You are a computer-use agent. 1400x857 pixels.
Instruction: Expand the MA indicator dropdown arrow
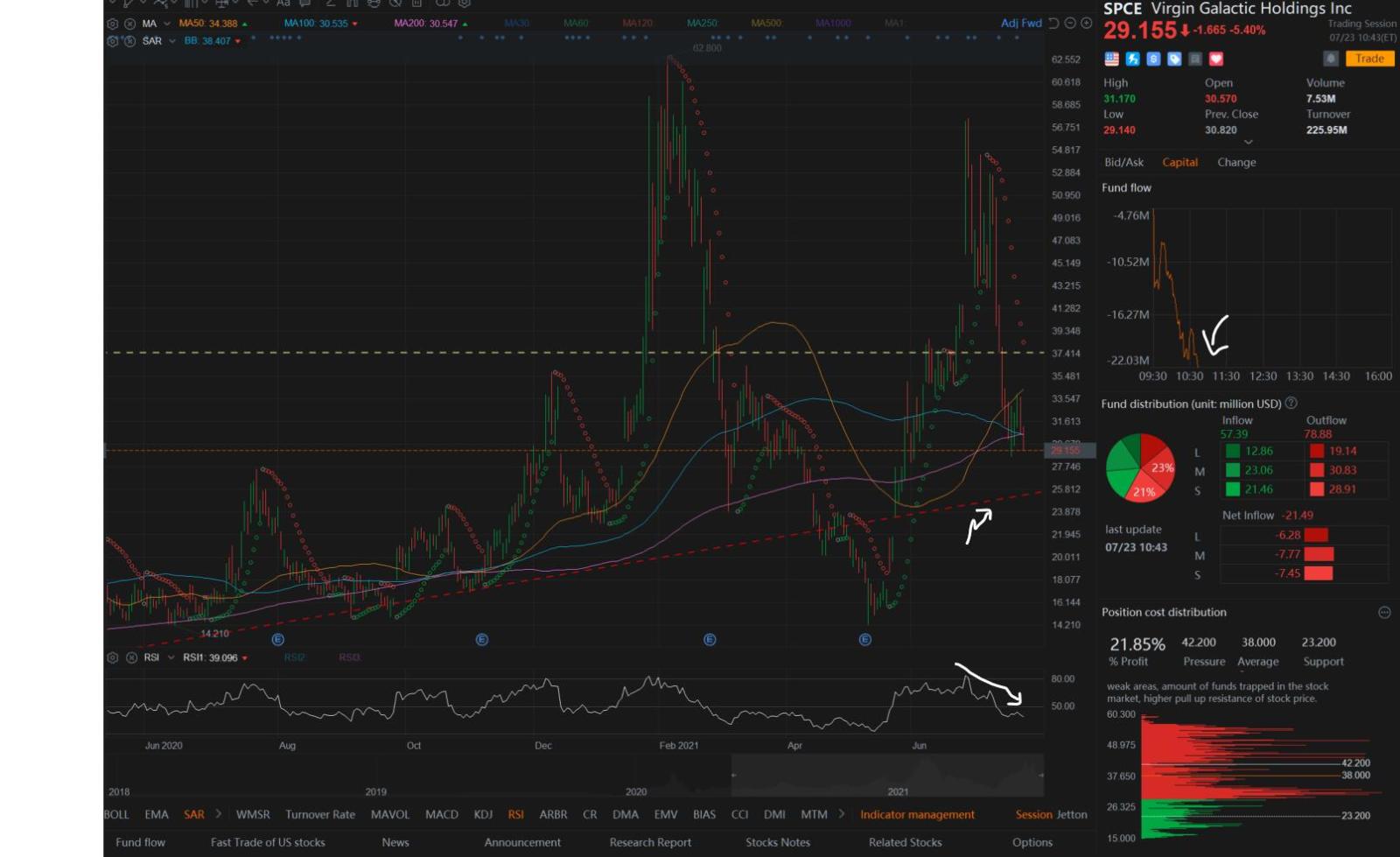[x=167, y=24]
